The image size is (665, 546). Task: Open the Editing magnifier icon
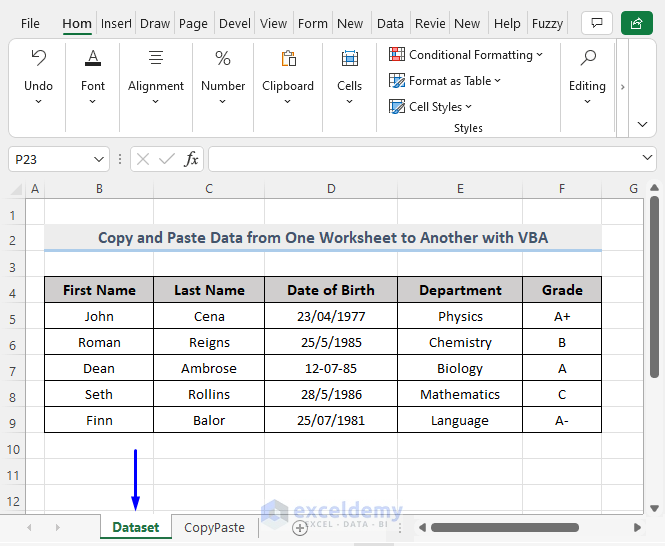(x=588, y=58)
